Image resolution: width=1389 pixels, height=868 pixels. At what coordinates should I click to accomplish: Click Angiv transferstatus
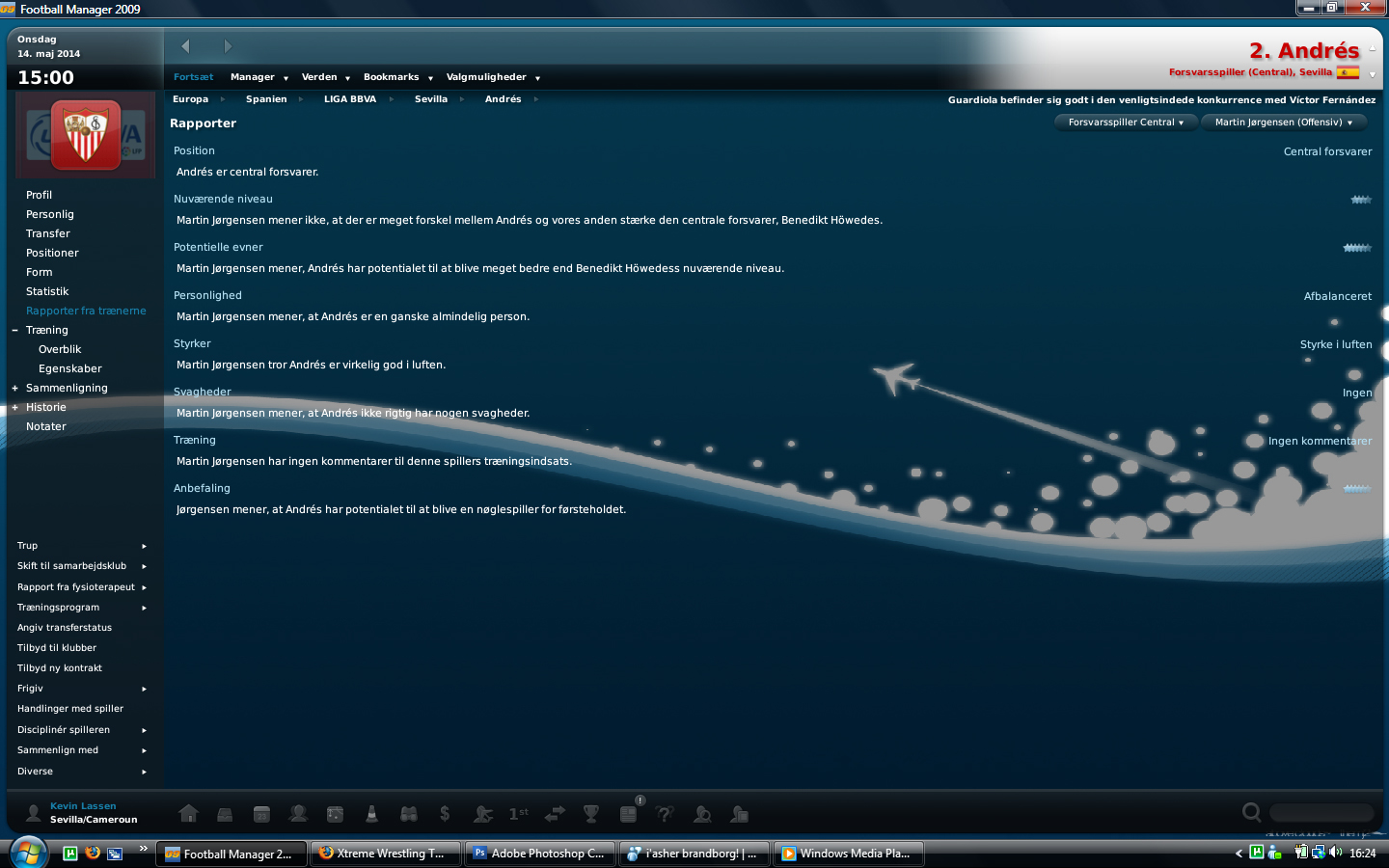tap(65, 628)
